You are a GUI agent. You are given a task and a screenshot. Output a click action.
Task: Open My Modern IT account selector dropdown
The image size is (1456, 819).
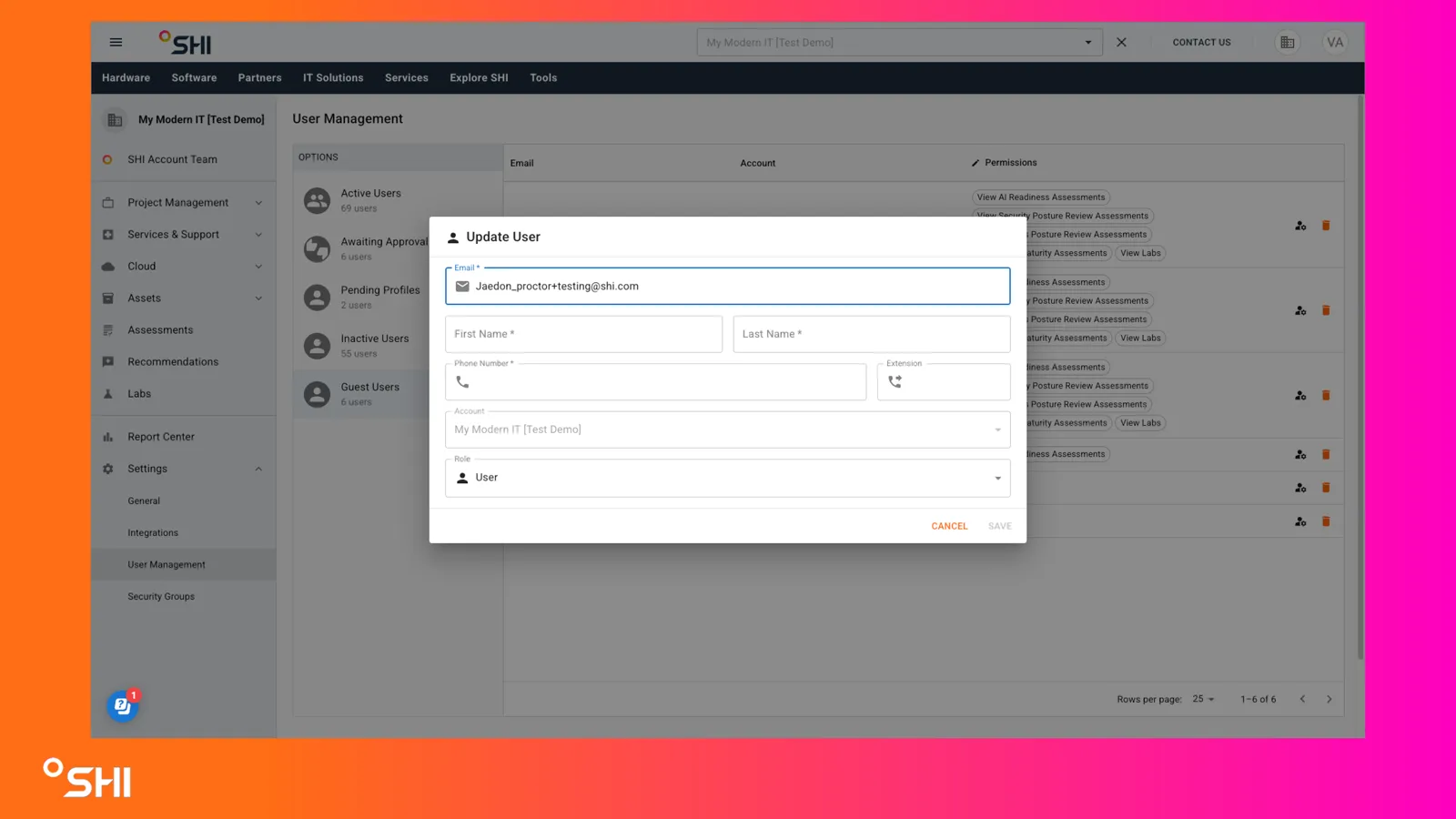(899, 42)
